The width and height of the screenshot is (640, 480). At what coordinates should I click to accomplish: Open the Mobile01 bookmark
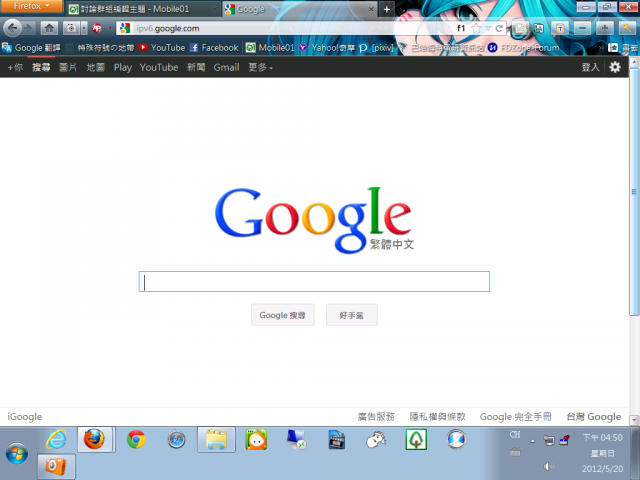click(270, 48)
